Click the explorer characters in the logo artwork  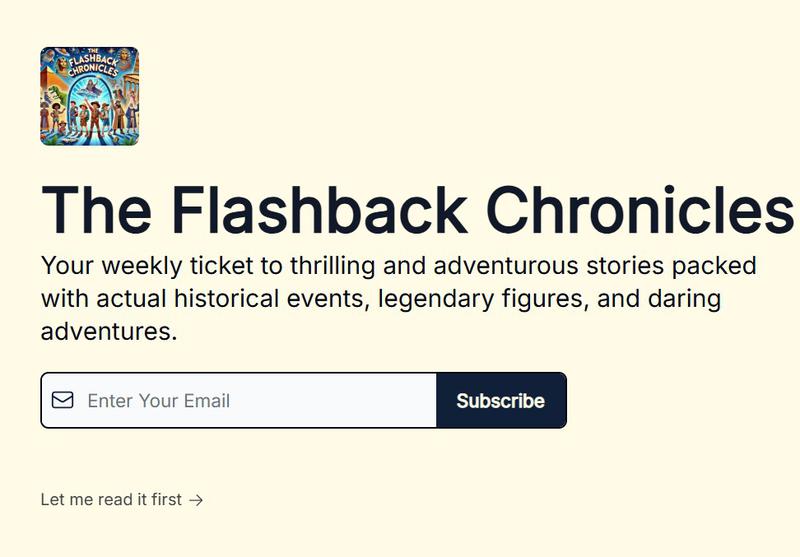pyautogui.click(x=89, y=120)
